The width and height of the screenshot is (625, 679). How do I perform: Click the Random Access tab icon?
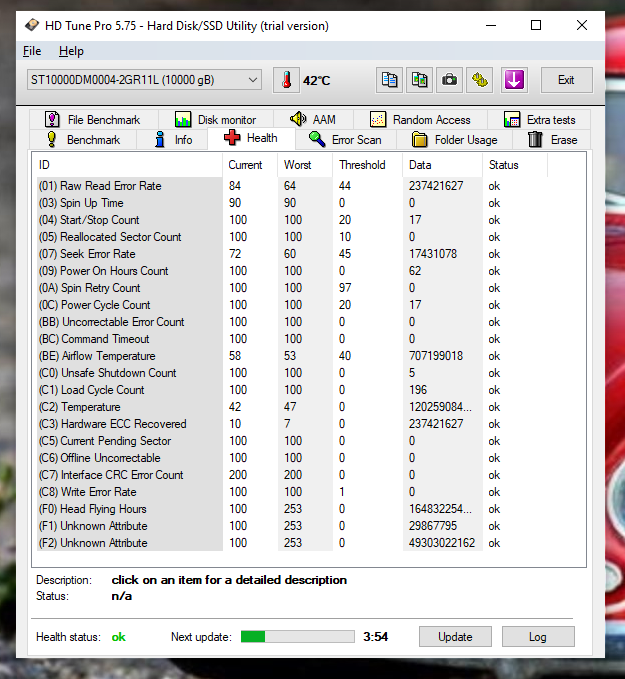(x=378, y=120)
